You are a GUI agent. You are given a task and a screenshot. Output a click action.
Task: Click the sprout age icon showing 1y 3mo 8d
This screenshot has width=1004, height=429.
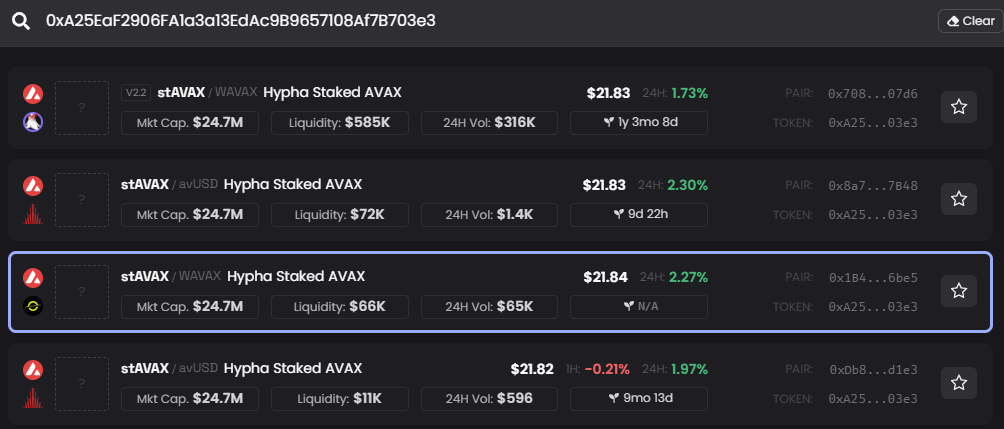(607, 122)
